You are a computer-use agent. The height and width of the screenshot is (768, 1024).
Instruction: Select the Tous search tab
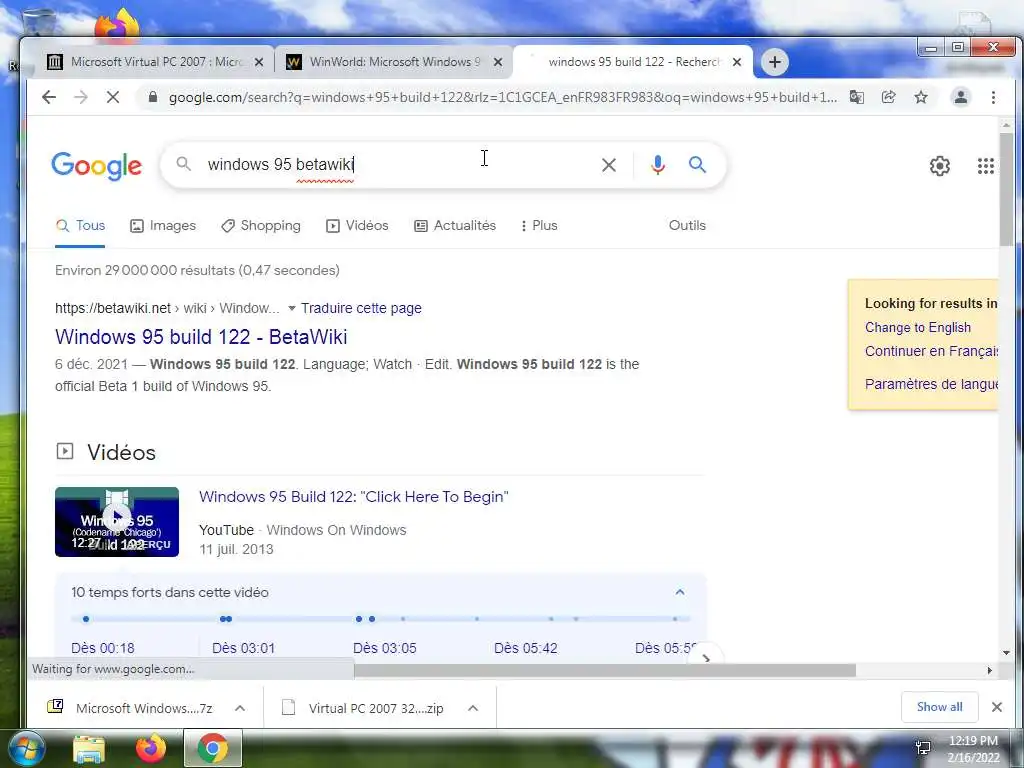[80, 226]
